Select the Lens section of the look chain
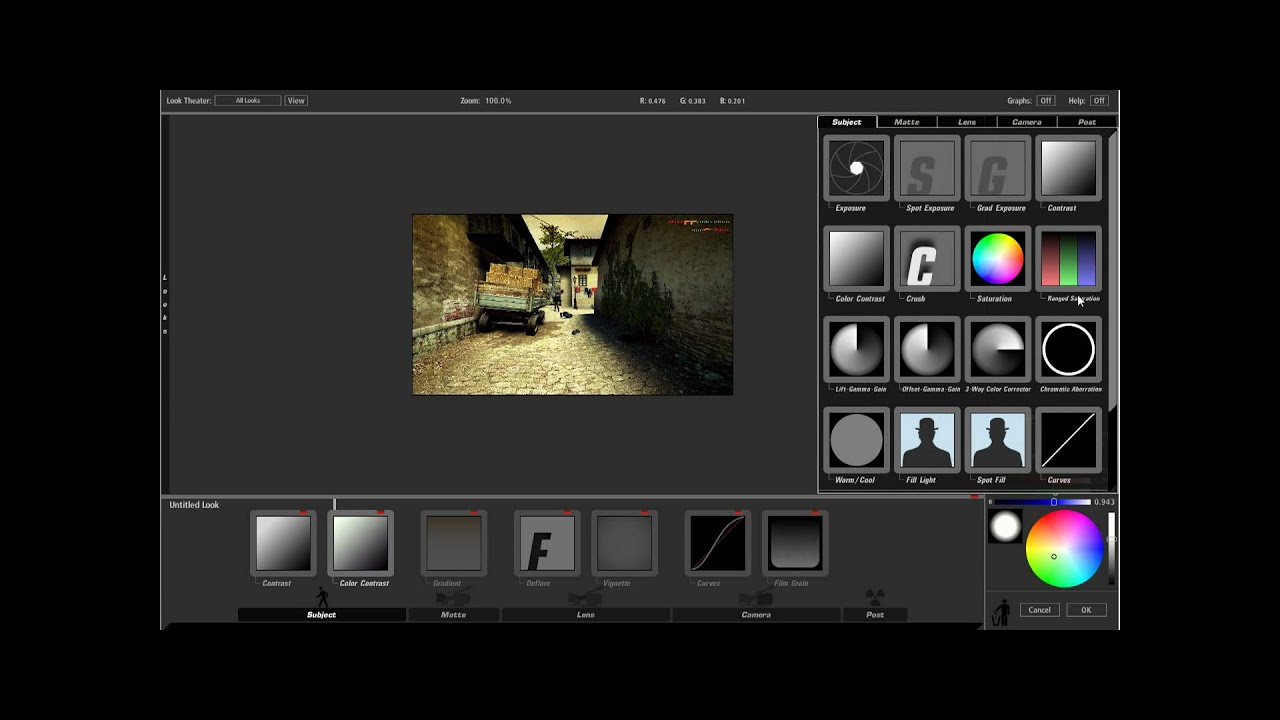The image size is (1280, 720). pyautogui.click(x=586, y=615)
